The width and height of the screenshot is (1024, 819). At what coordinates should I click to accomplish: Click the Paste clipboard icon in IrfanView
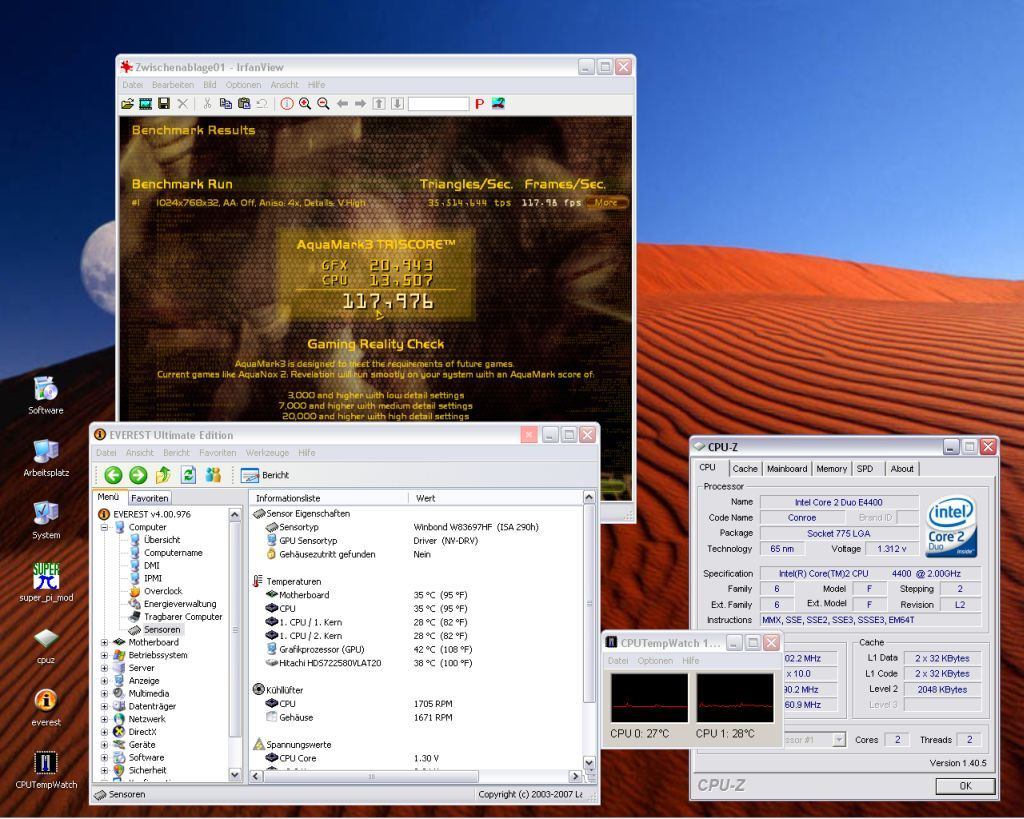click(244, 104)
